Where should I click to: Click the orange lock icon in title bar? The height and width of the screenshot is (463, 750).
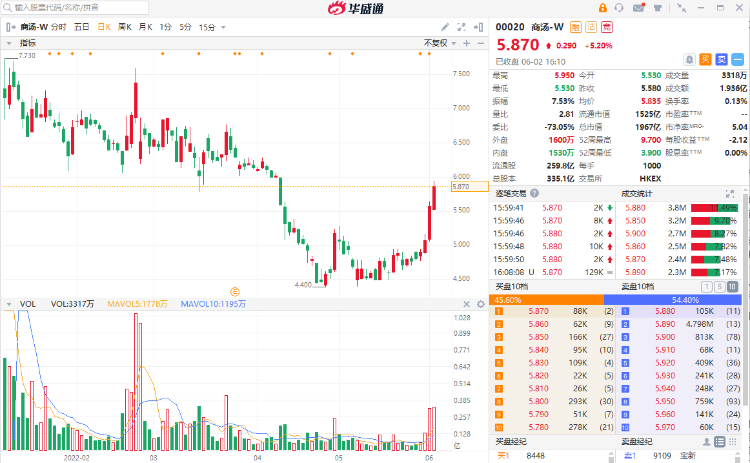click(603, 8)
